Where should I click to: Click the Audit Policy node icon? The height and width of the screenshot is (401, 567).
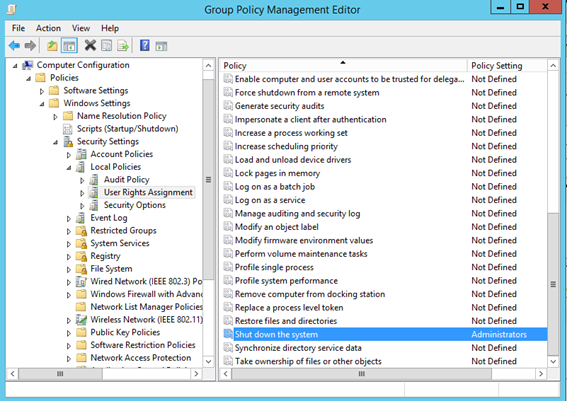[94, 179]
